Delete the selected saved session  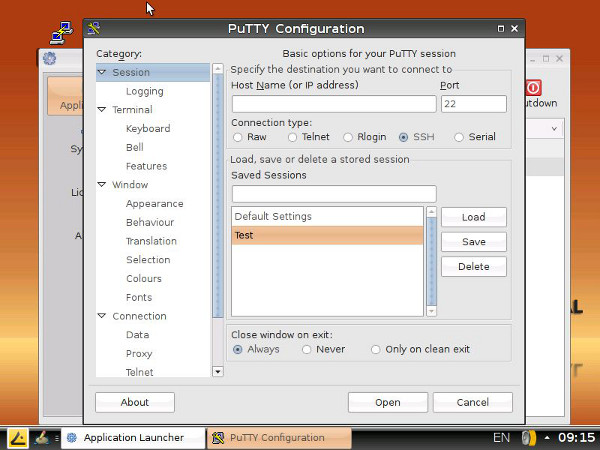pyautogui.click(x=474, y=267)
